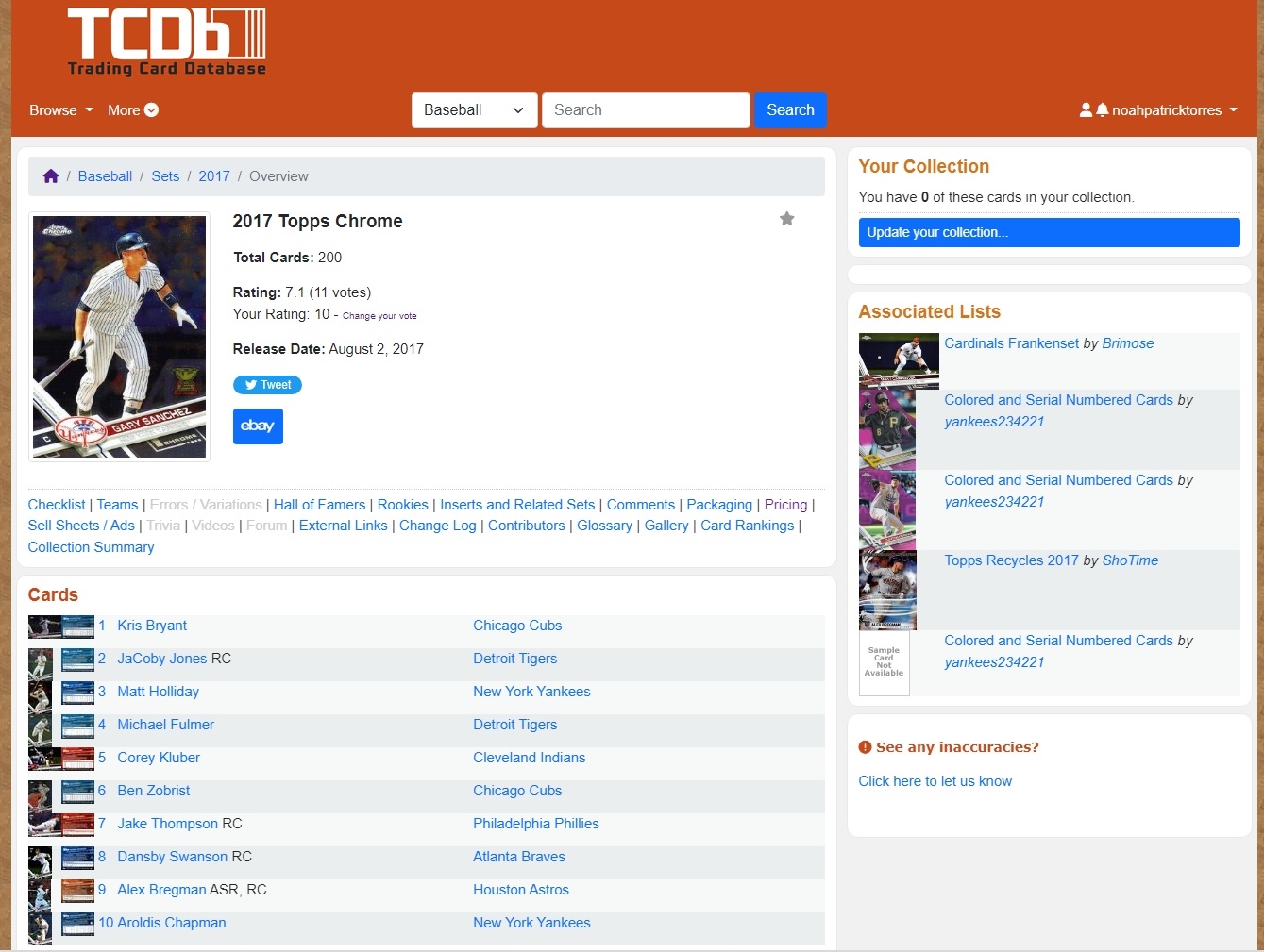Open the Browse dropdown menu

pos(61,110)
